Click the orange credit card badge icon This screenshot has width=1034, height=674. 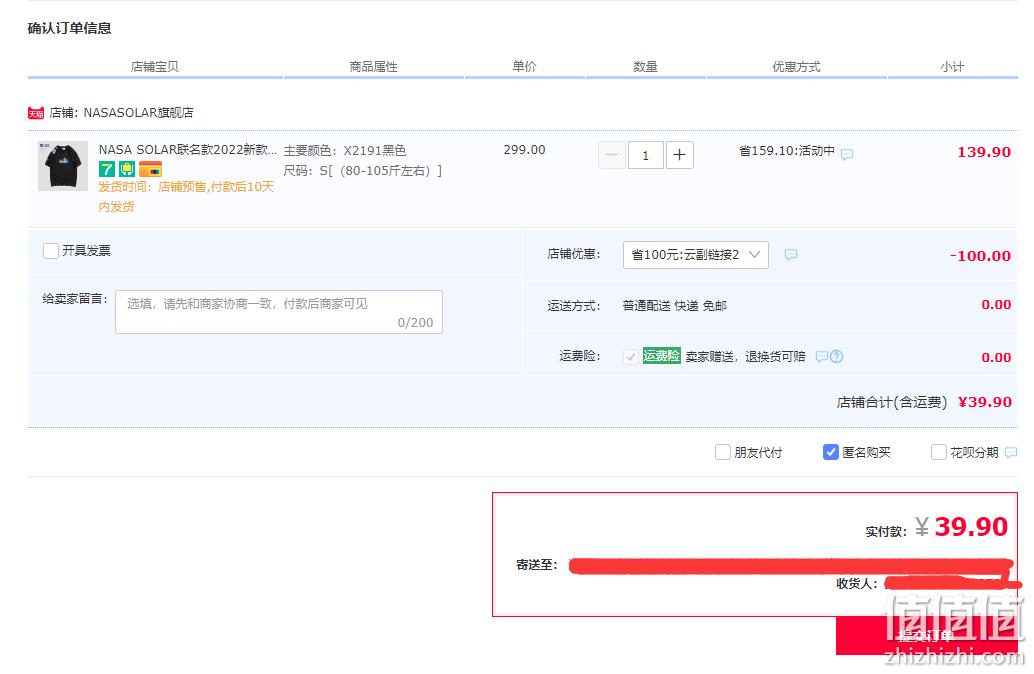(x=150, y=169)
